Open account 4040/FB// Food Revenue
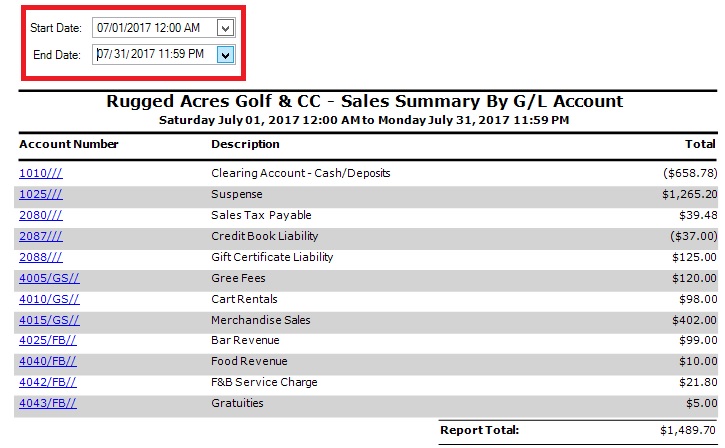 pyautogui.click(x=47, y=361)
